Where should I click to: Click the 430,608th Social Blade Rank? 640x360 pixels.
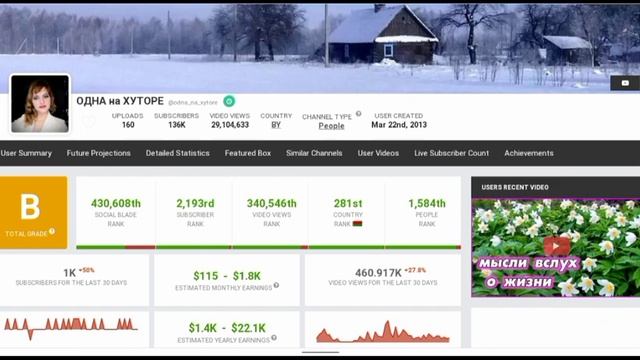(x=116, y=203)
